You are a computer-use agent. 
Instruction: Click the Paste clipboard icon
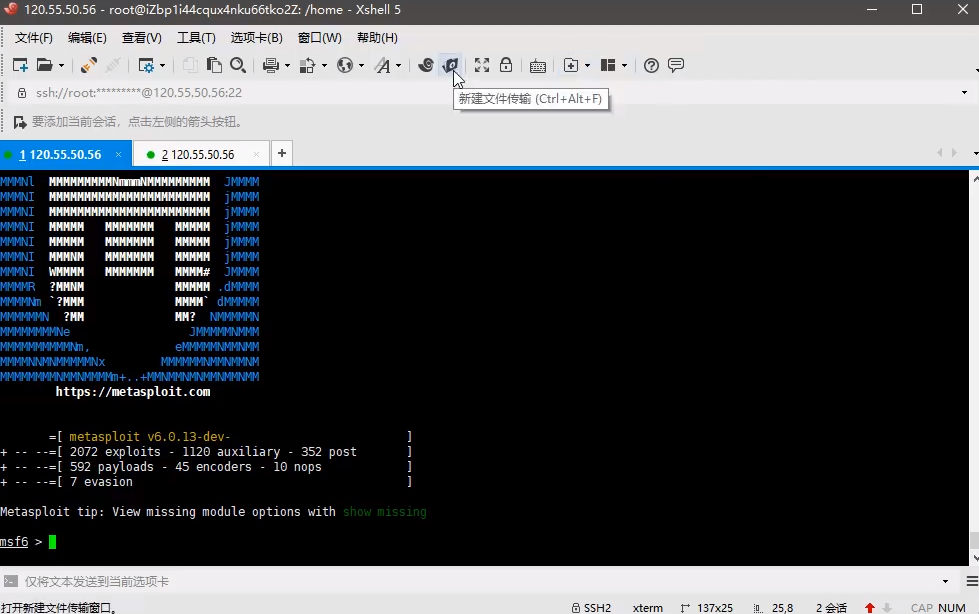pyautogui.click(x=214, y=65)
